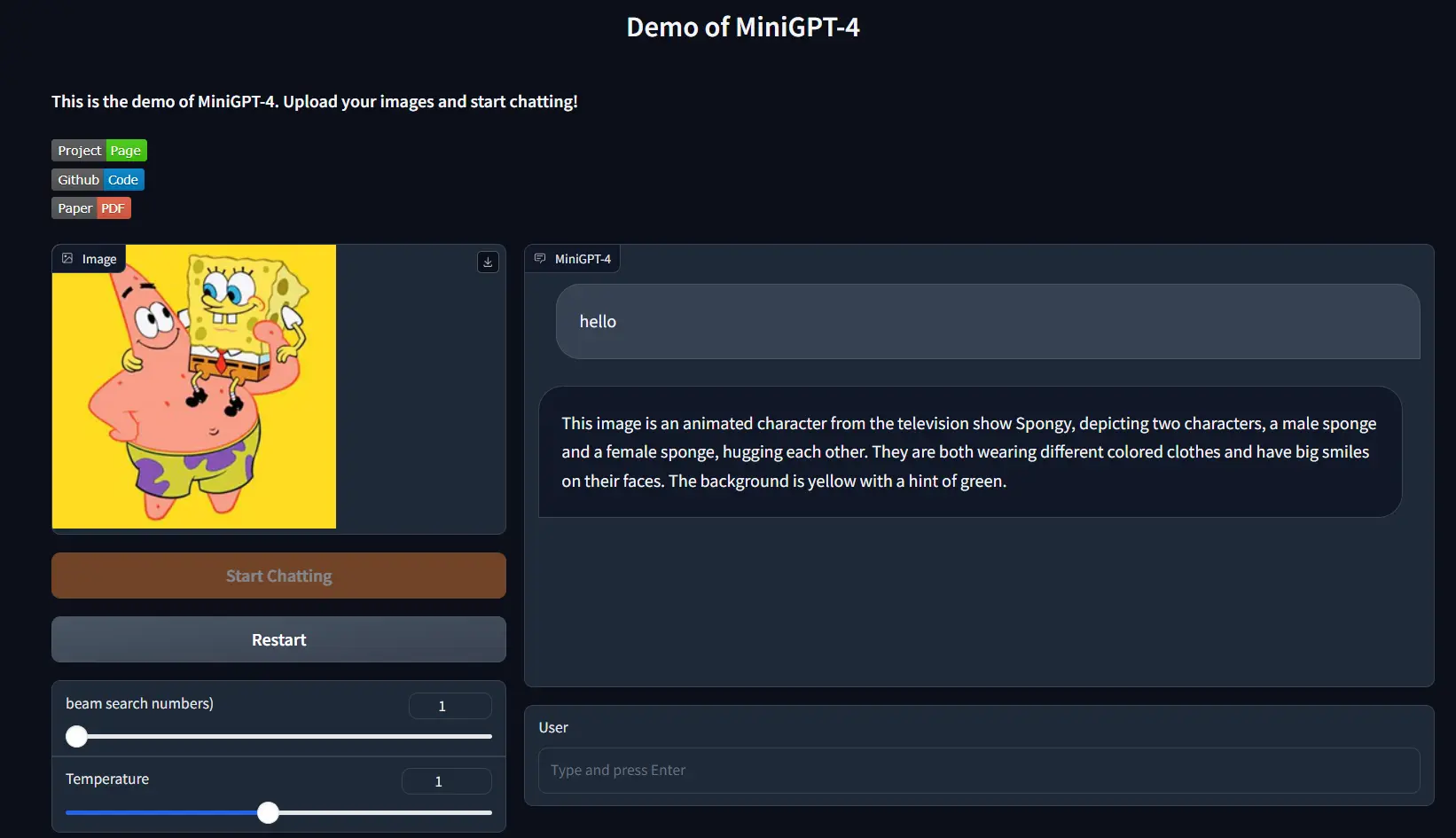Click the beam search number value box
The width and height of the screenshot is (1456, 838).
click(450, 706)
